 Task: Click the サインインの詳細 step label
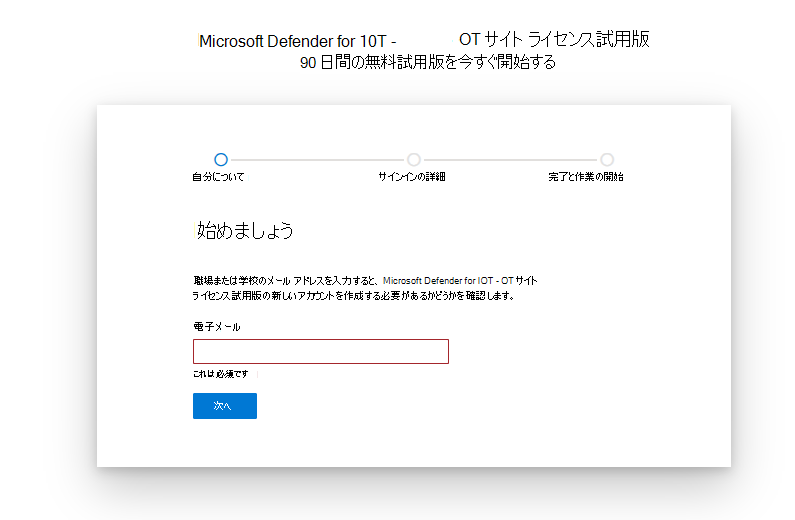(x=412, y=176)
